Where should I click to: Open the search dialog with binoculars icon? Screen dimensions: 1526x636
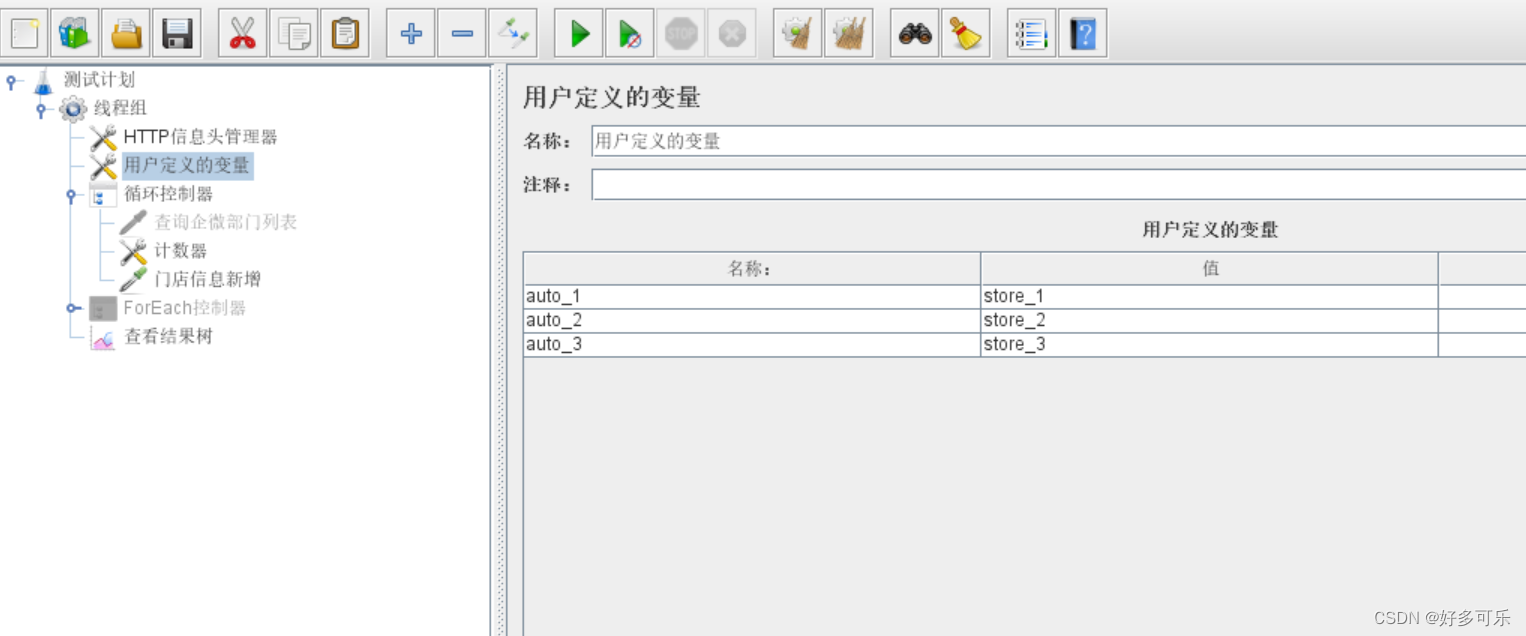[x=913, y=32]
